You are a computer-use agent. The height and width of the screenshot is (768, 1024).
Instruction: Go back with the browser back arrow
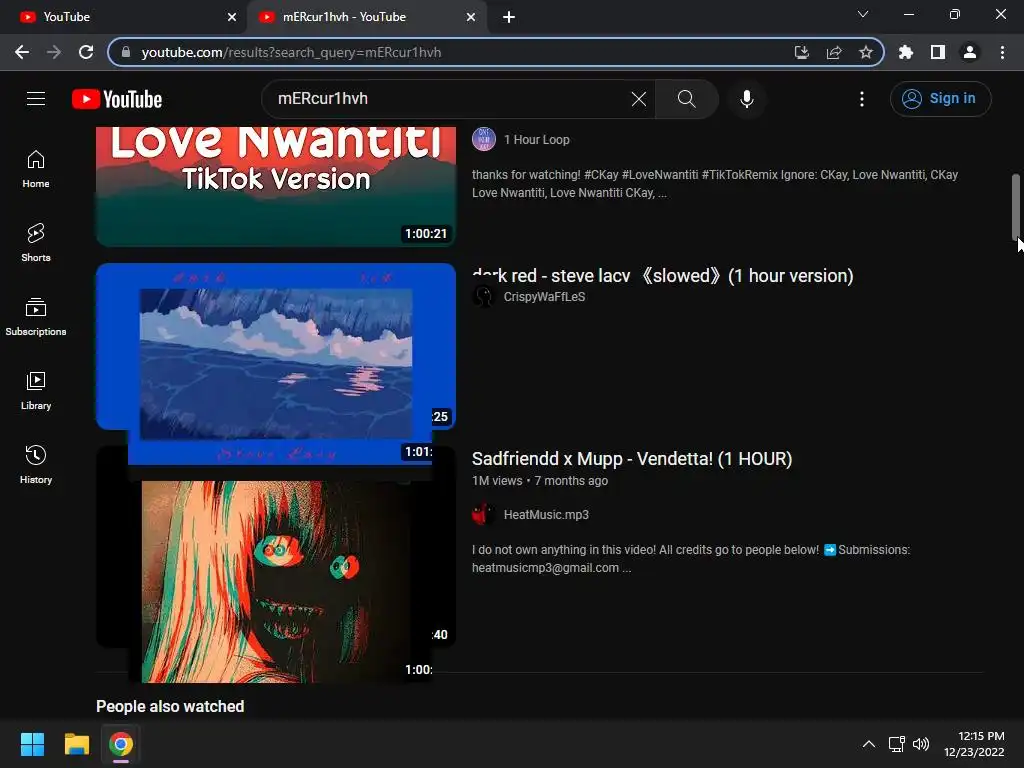22,52
